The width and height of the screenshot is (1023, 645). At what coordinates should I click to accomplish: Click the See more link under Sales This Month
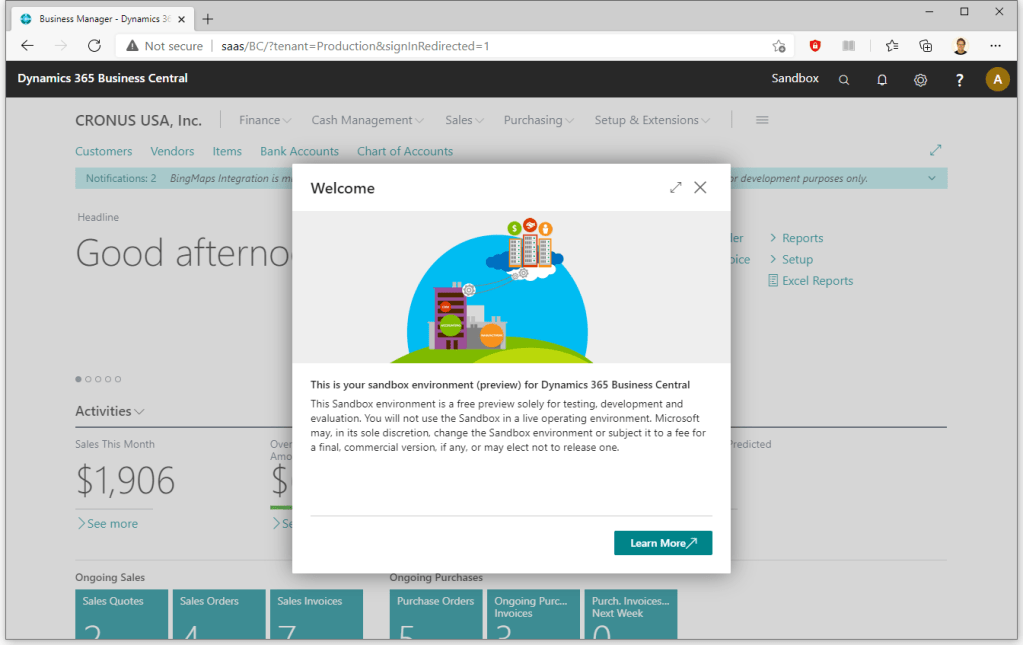coord(107,524)
